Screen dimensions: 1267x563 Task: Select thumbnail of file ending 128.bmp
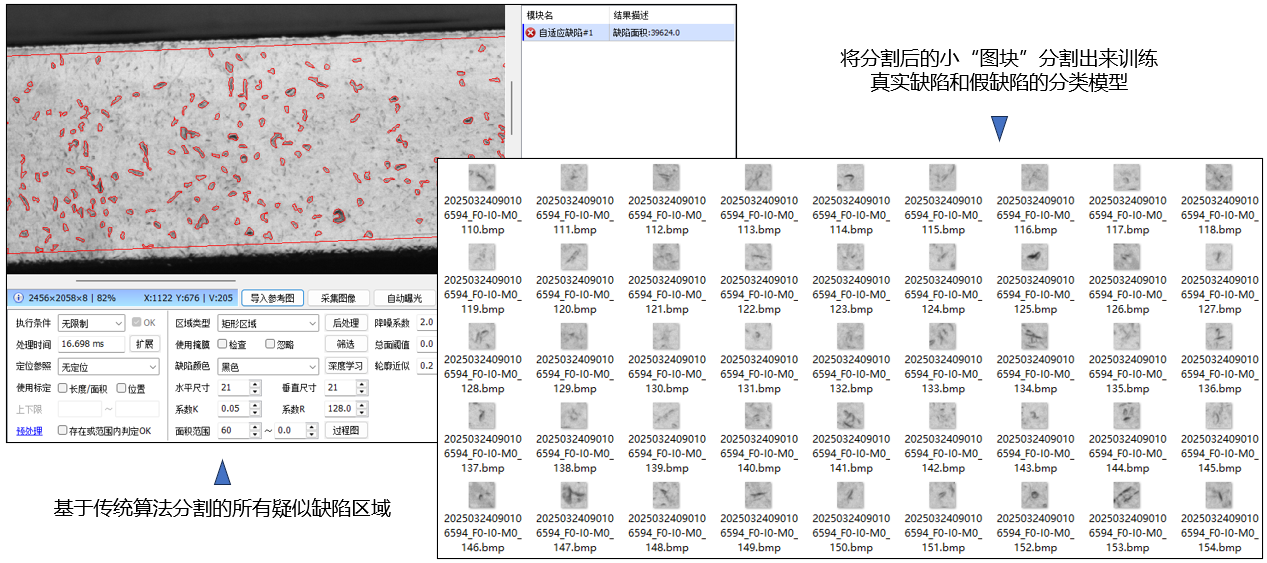coord(482,336)
